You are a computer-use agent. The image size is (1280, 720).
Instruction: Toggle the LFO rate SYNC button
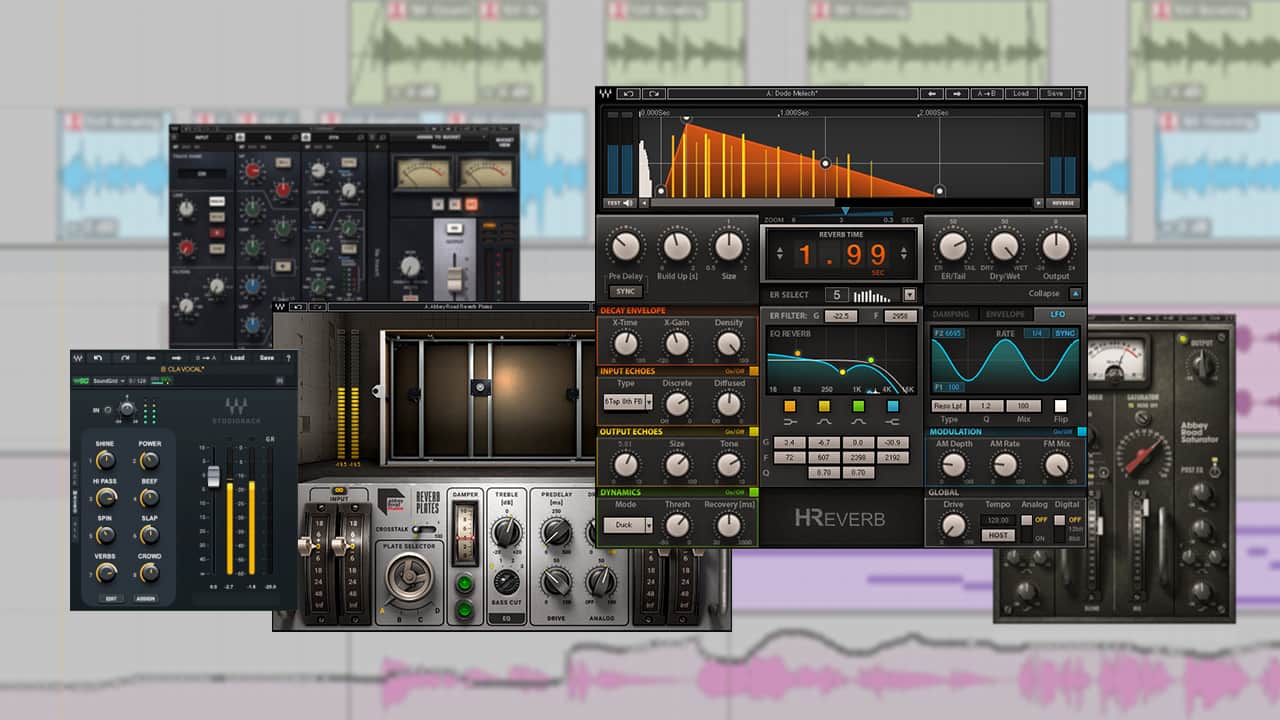[1064, 333]
